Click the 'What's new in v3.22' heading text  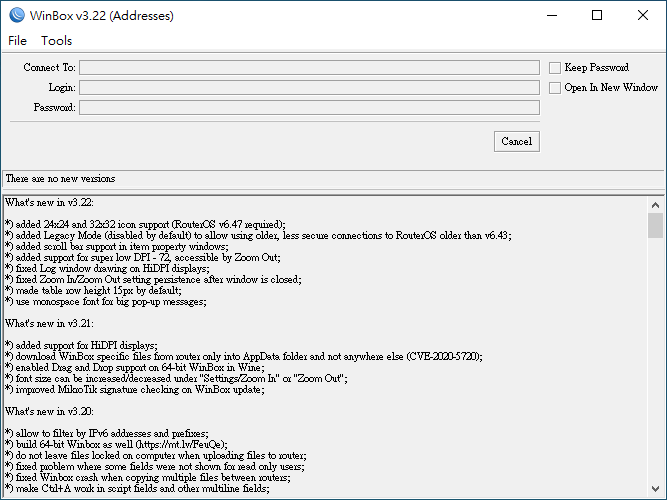point(49,203)
